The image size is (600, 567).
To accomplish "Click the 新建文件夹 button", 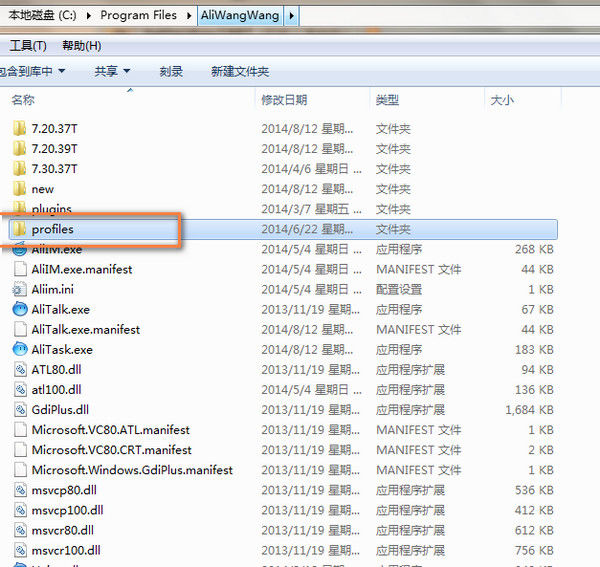I will pyautogui.click(x=240, y=71).
